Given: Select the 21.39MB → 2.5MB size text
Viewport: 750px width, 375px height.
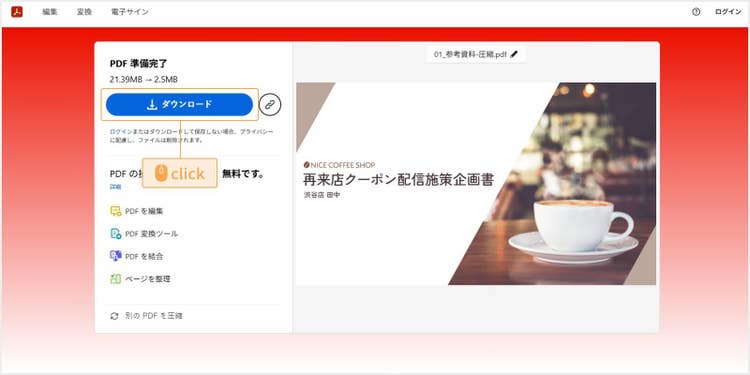Looking at the screenshot, I should pyautogui.click(x=143, y=79).
